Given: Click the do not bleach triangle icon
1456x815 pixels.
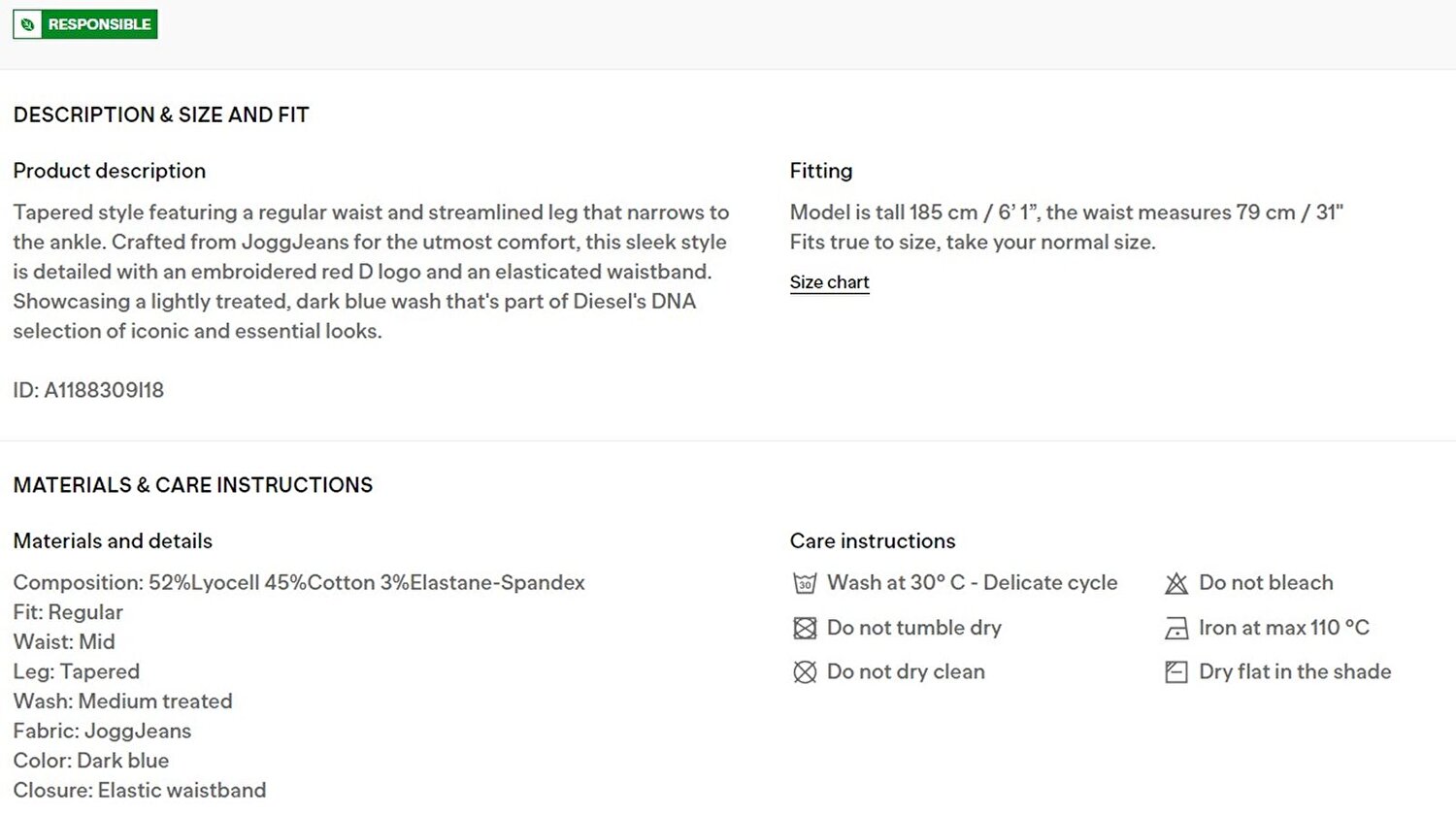Looking at the screenshot, I should pos(1176,583).
